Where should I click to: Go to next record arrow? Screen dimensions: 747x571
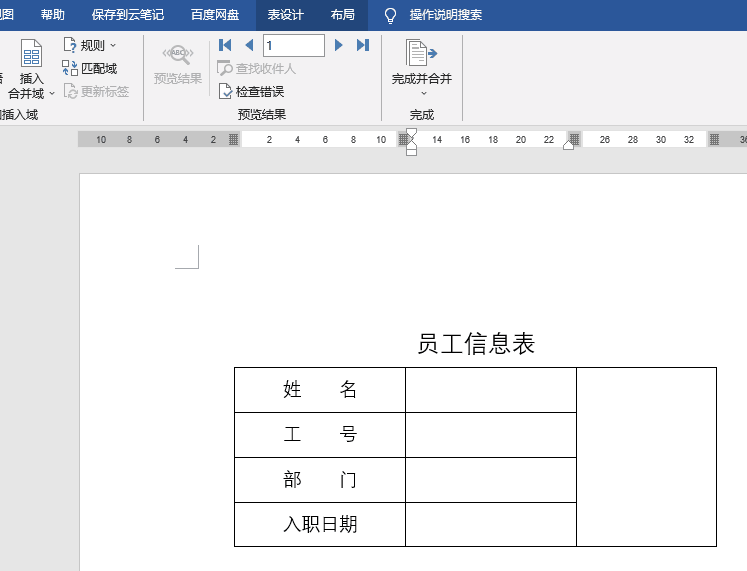[x=338, y=45]
